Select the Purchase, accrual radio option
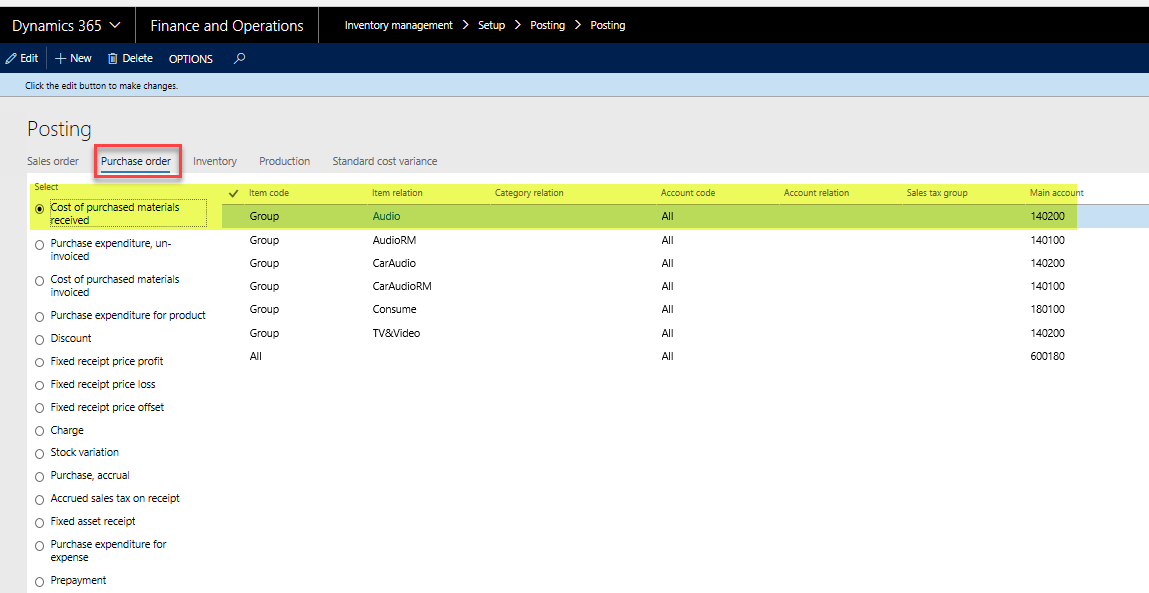Screen dimensions: 1149x593 [x=40, y=476]
